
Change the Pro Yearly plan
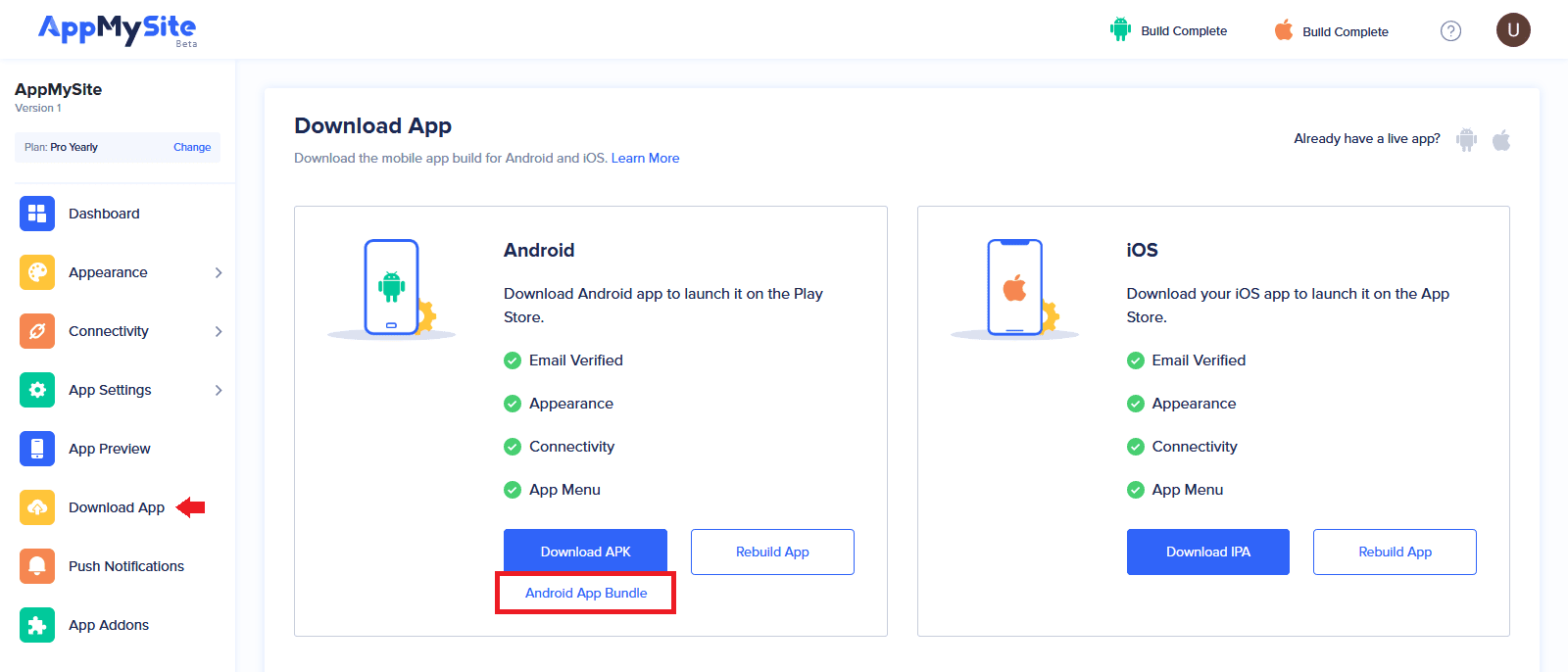pyautogui.click(x=192, y=147)
